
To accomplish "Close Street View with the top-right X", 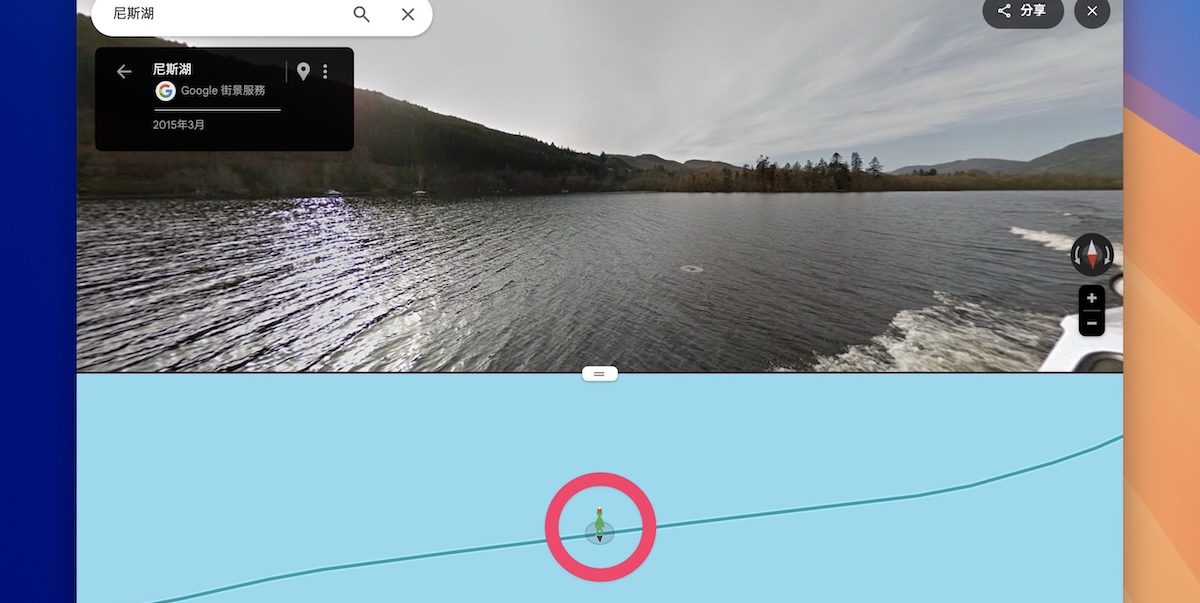I will [x=1092, y=11].
